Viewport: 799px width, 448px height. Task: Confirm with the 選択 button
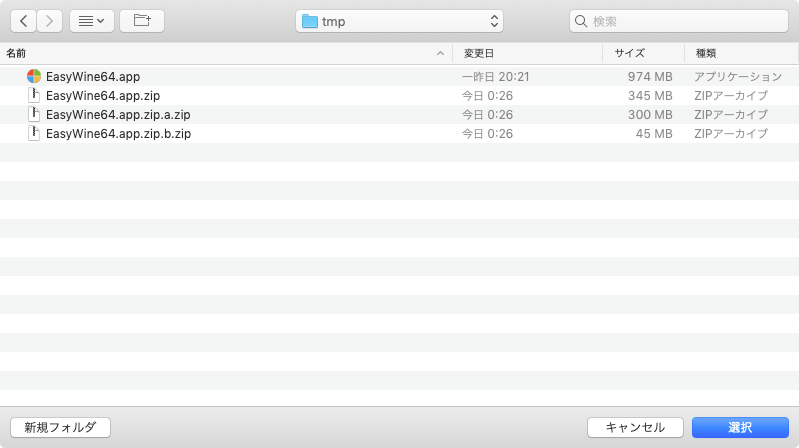point(740,427)
